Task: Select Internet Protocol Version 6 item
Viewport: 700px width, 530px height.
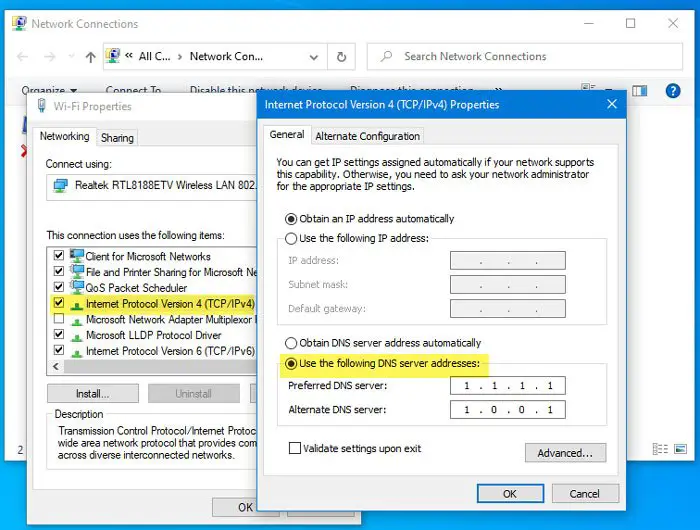Action: (x=170, y=351)
